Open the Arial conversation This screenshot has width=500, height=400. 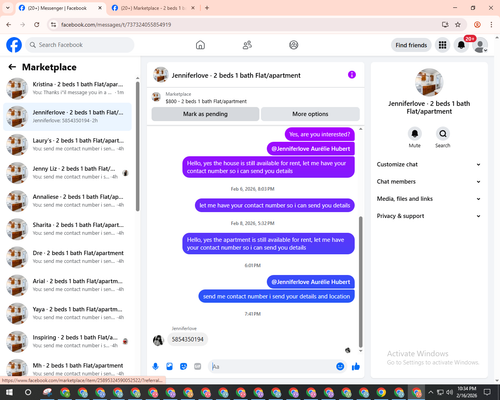click(x=67, y=285)
